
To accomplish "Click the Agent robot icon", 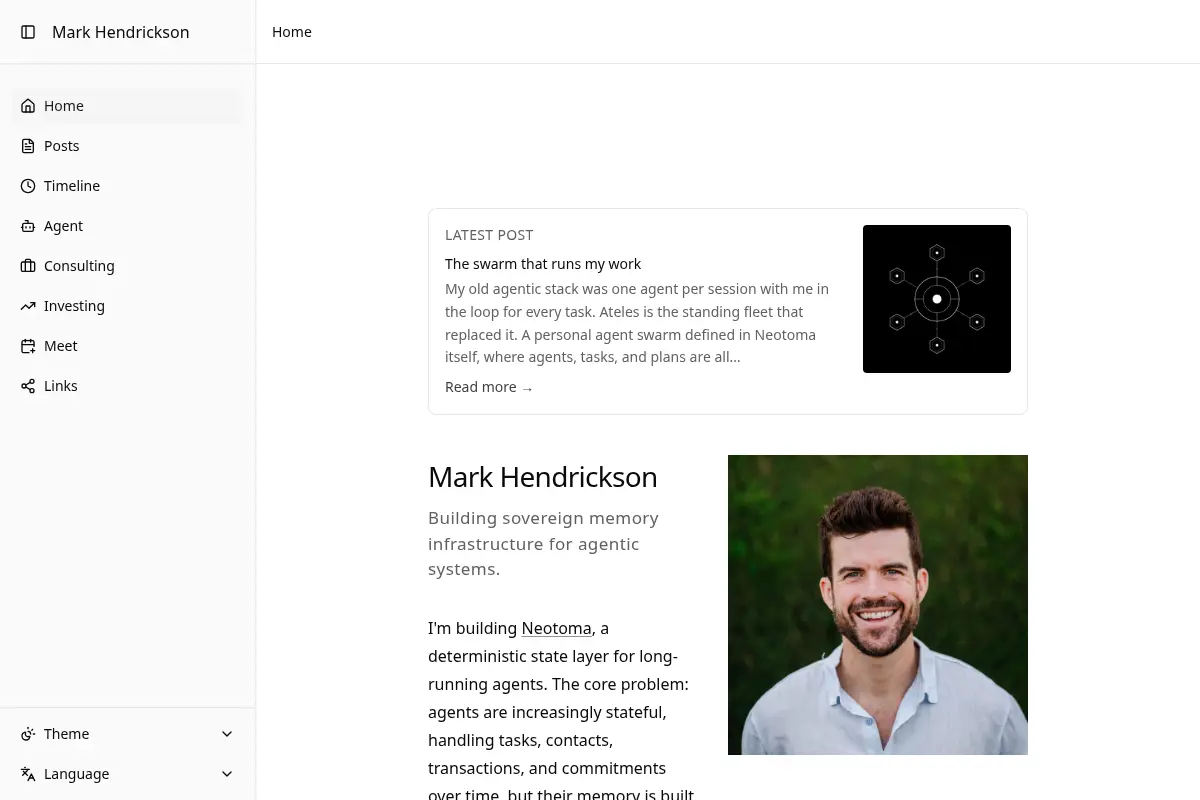I will click(28, 226).
